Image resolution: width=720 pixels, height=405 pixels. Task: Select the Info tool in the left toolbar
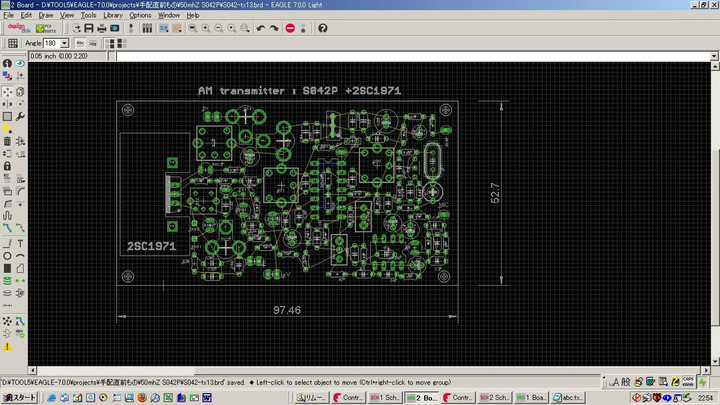pos(7,63)
